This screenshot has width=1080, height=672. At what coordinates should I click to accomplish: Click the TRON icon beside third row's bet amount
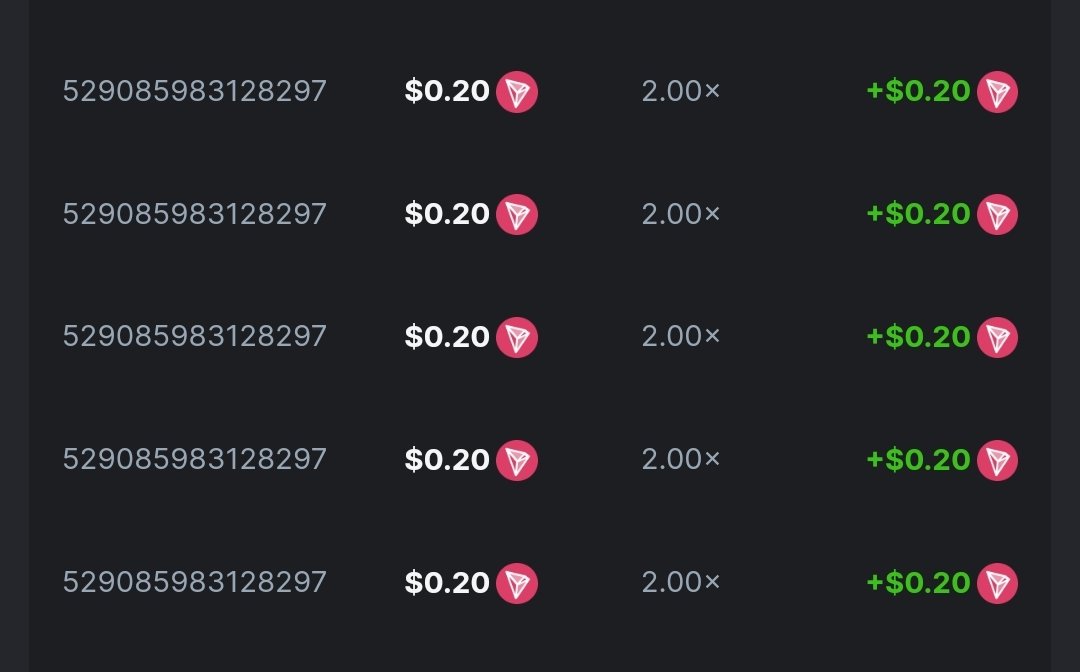tap(517, 337)
